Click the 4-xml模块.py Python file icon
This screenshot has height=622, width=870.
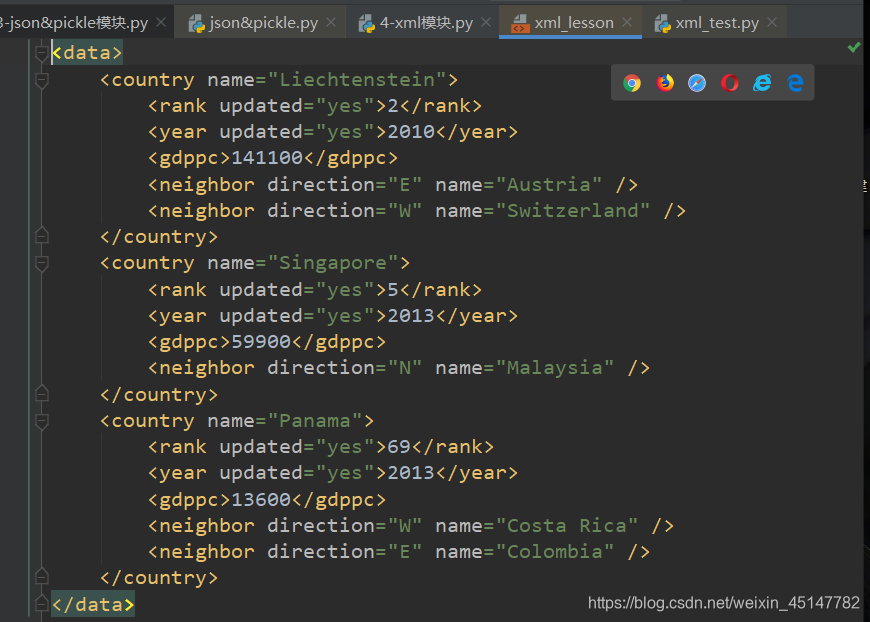click(366, 23)
